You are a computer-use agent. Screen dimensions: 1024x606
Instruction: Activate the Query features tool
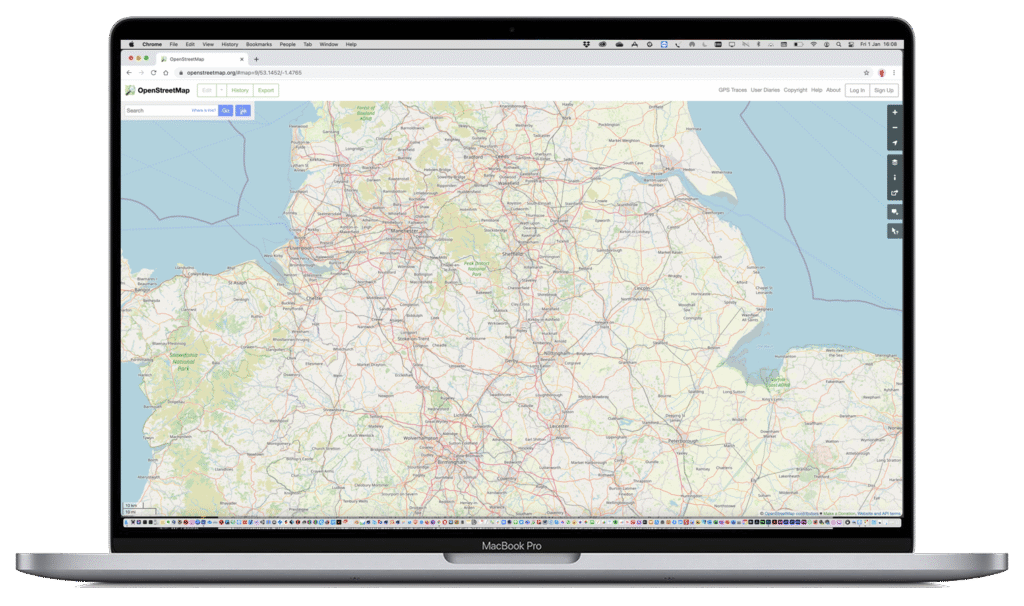click(895, 231)
